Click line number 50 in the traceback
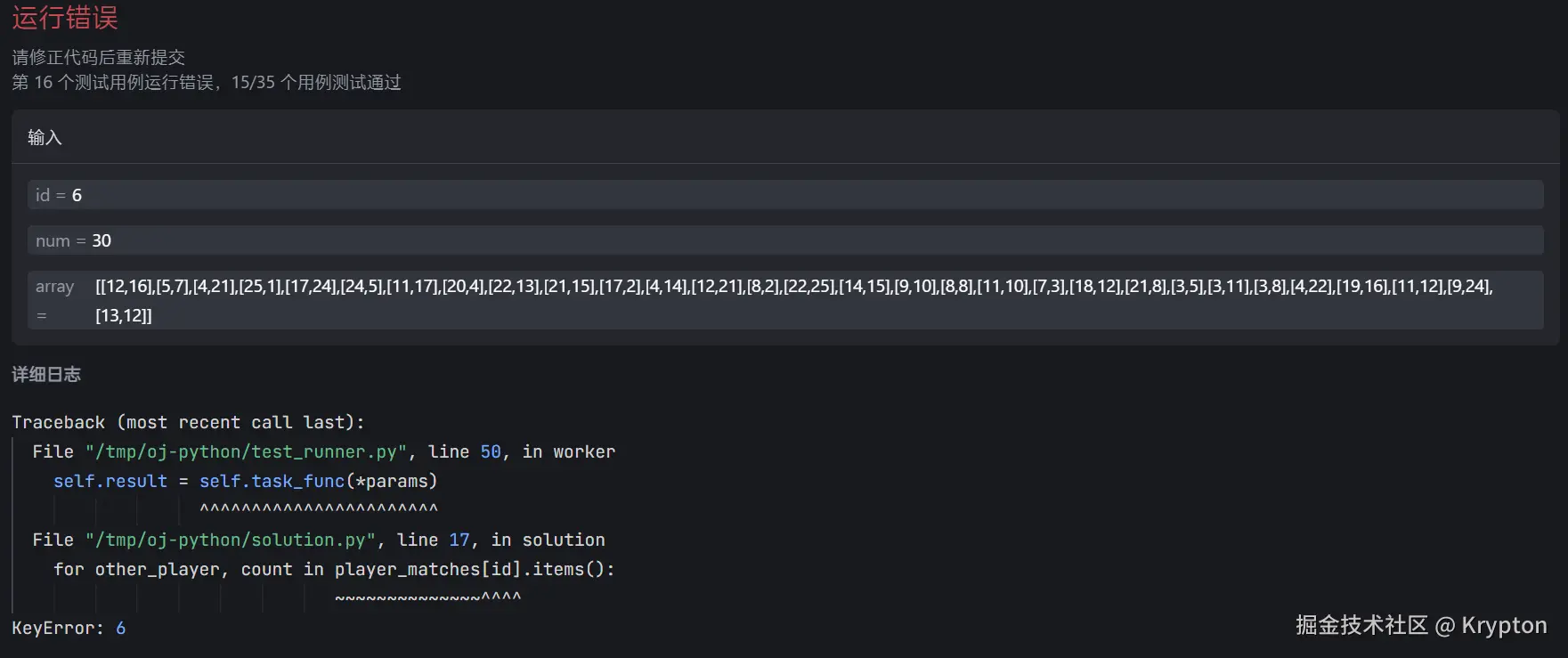1568x658 pixels. click(x=491, y=451)
